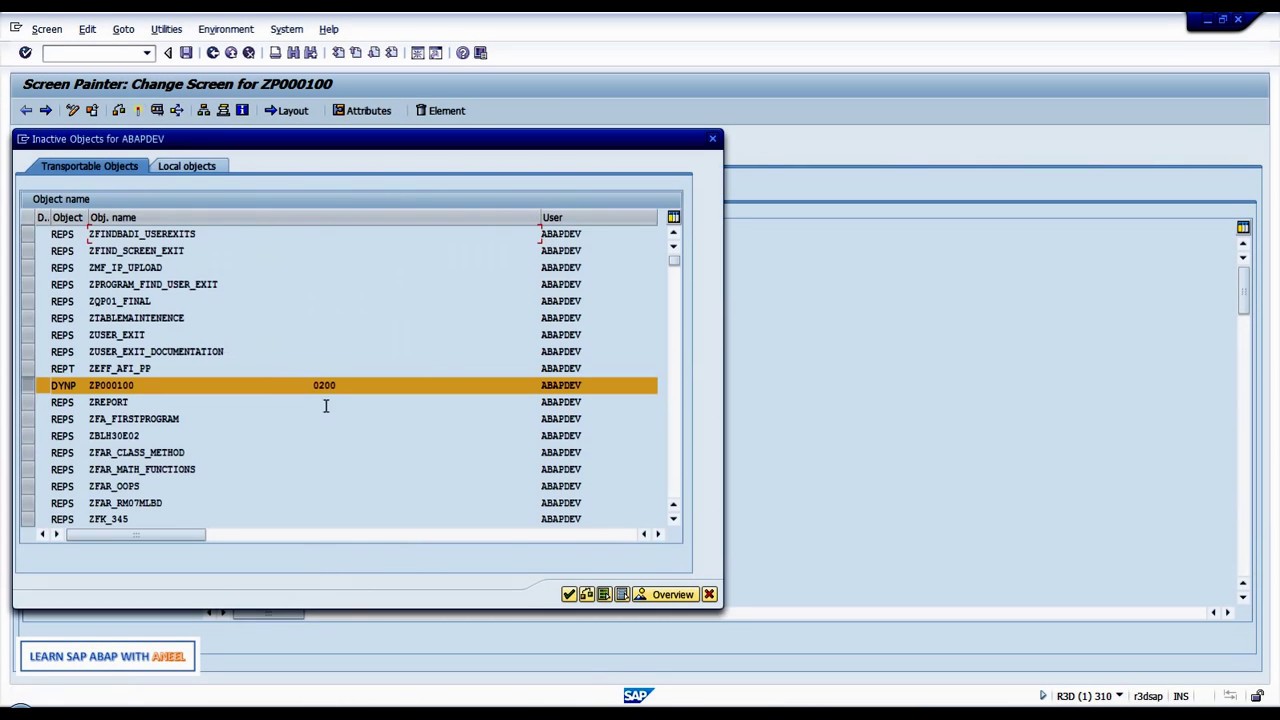Click the dialog list's vertical scrollbar thumb

point(674,261)
